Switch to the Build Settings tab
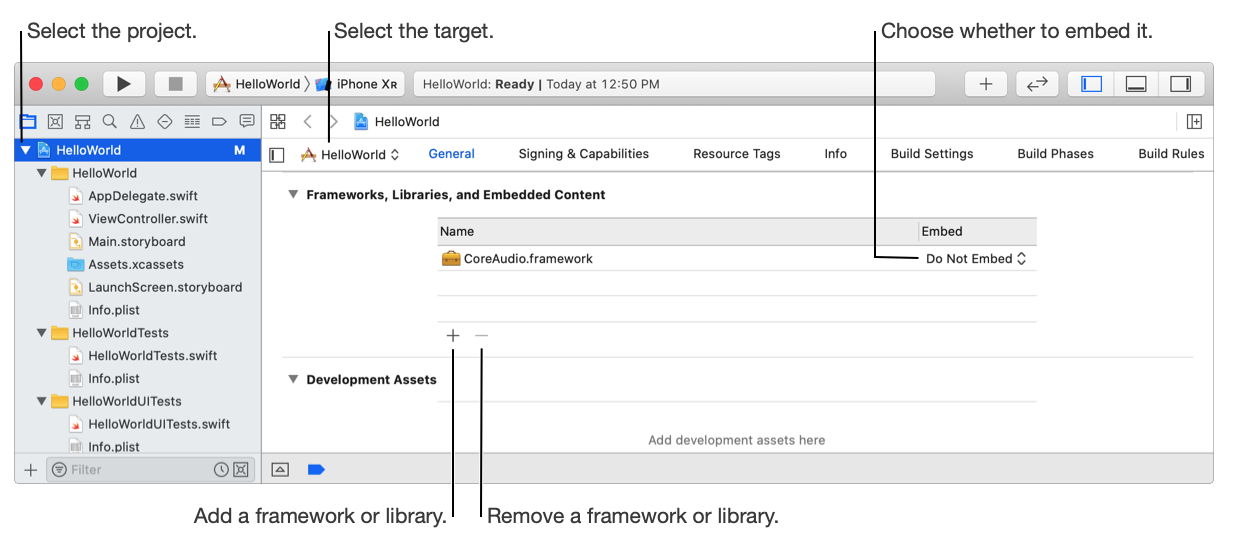 931,154
